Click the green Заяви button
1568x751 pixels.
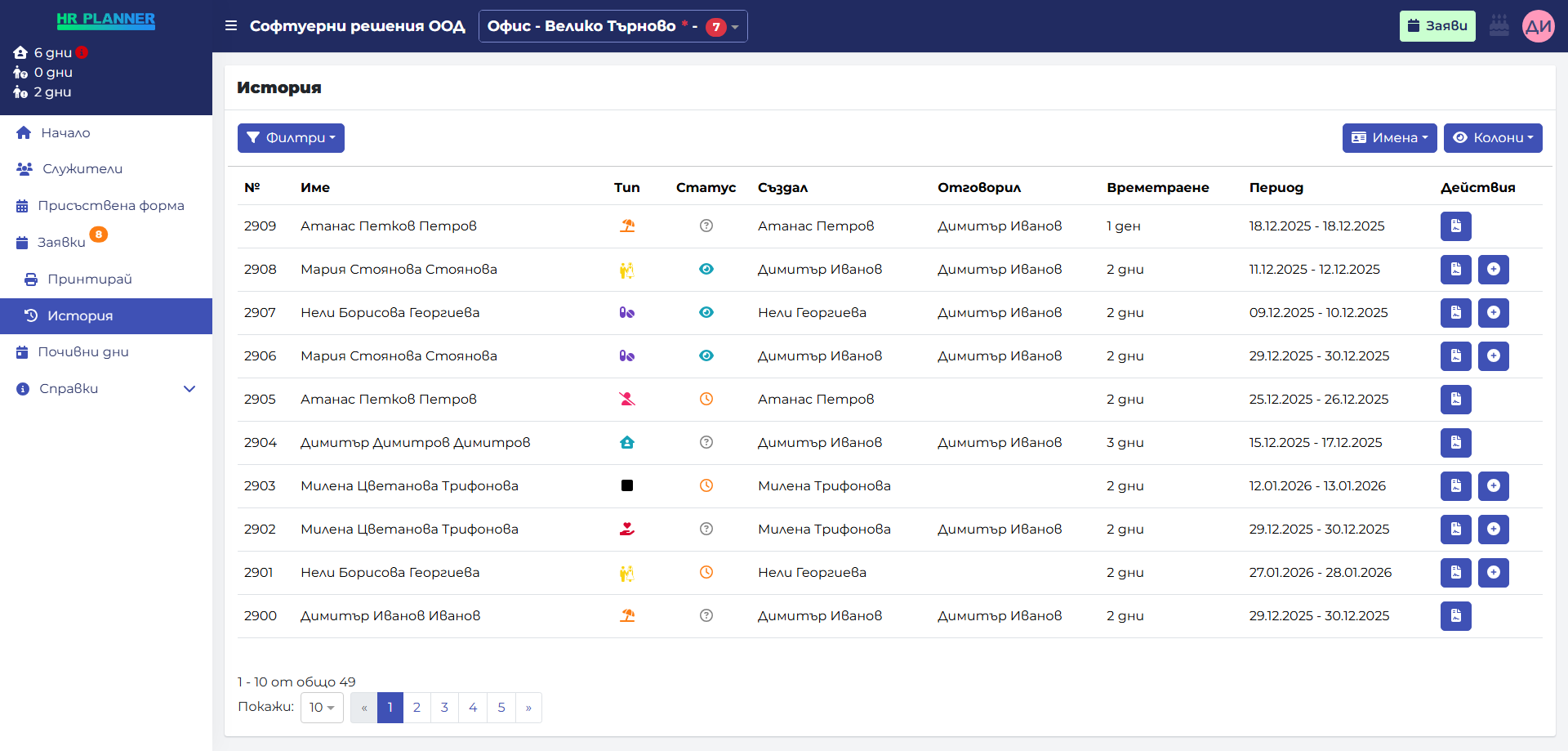point(1438,25)
